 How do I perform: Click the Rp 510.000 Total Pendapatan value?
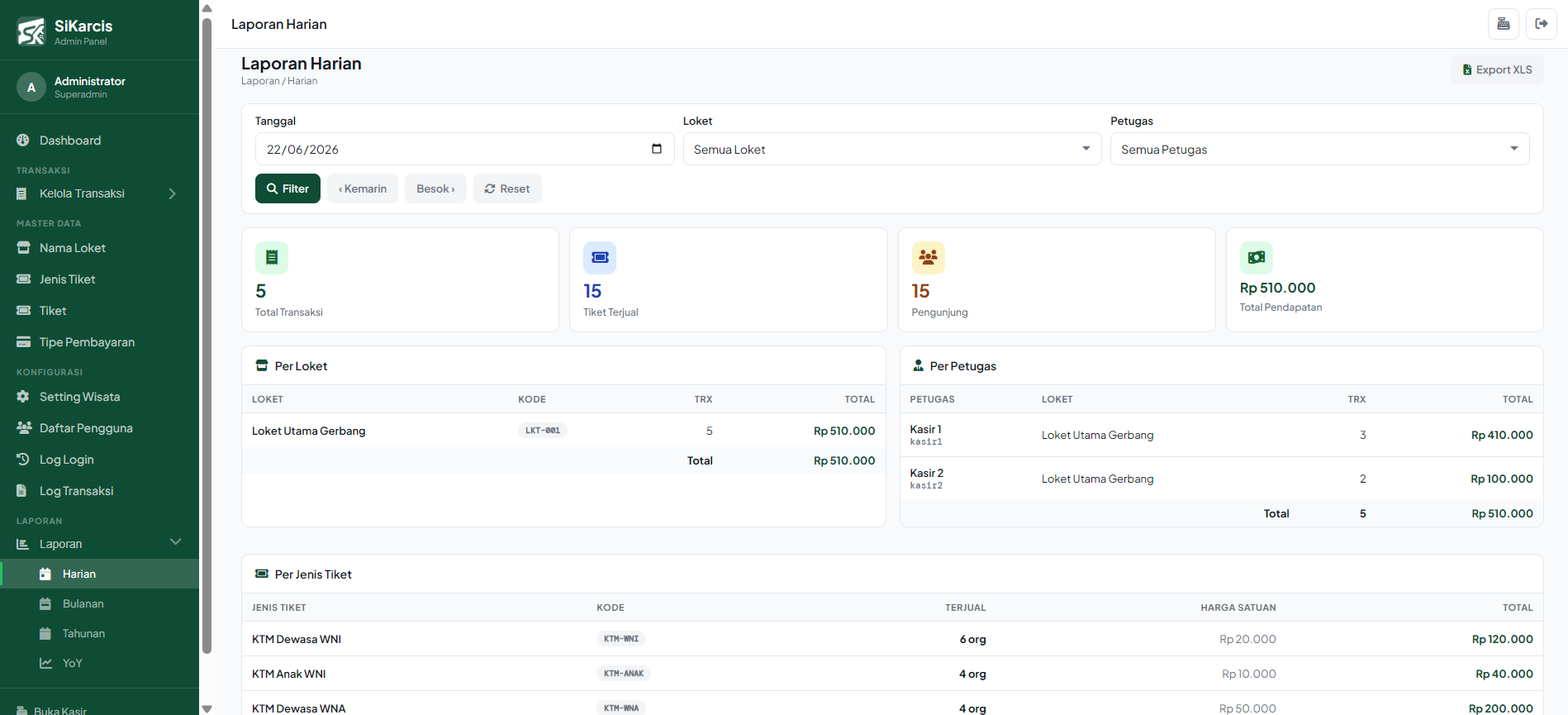pos(1278,288)
